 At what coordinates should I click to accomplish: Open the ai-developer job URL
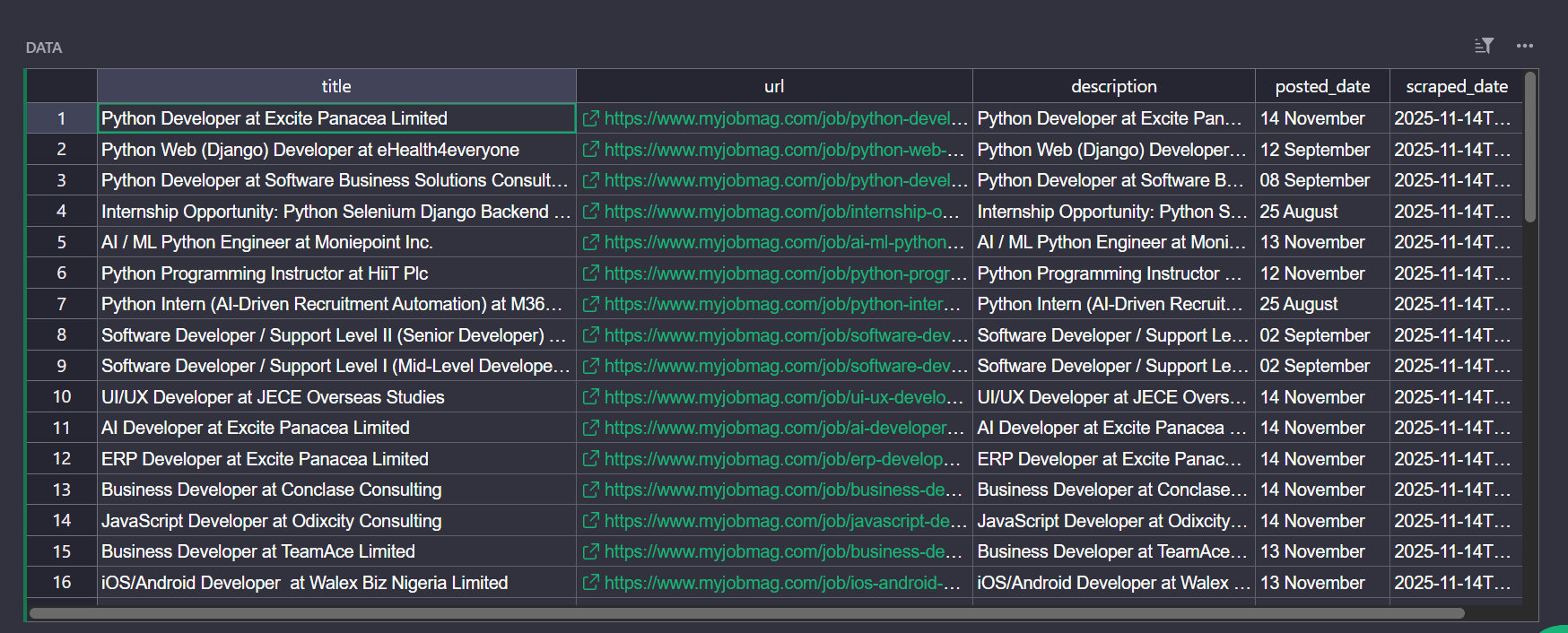785,428
